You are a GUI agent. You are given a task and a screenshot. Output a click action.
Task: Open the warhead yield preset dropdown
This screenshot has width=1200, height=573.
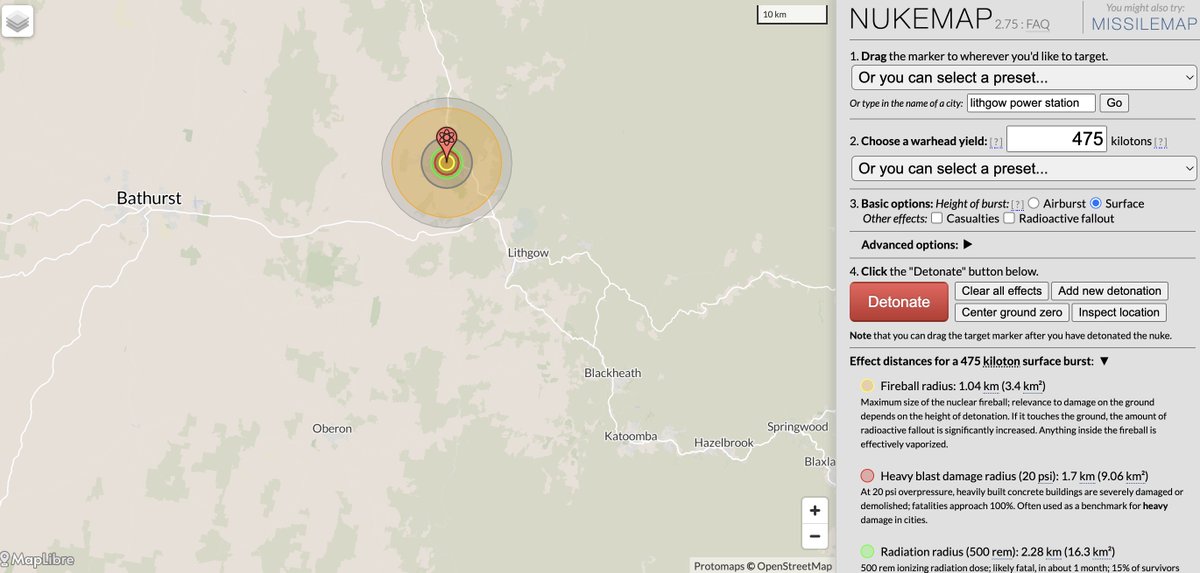click(1024, 168)
